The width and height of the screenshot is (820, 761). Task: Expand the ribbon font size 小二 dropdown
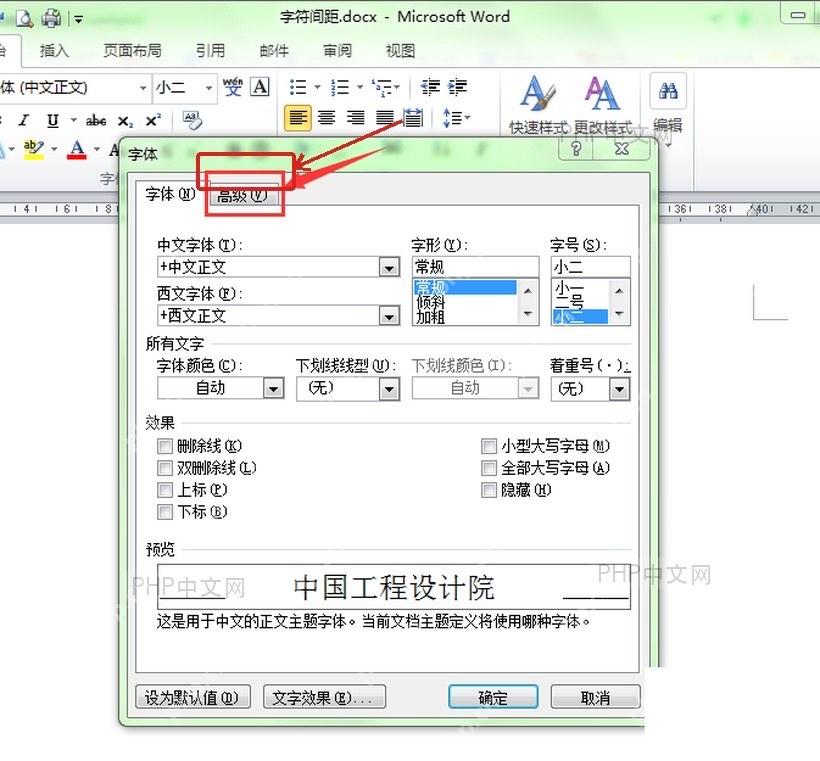209,87
